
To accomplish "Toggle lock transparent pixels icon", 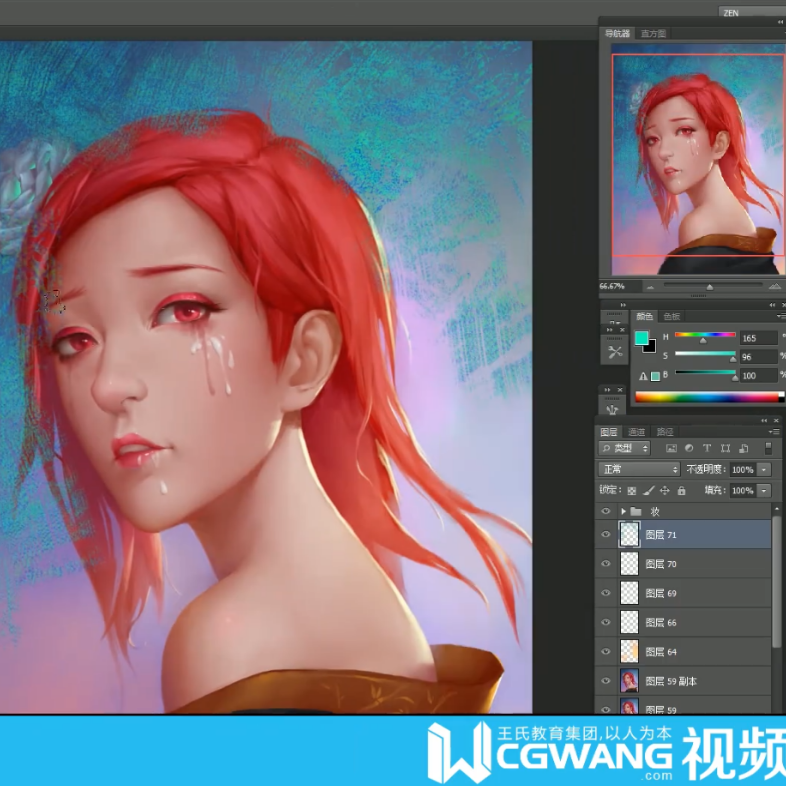I will point(632,491).
